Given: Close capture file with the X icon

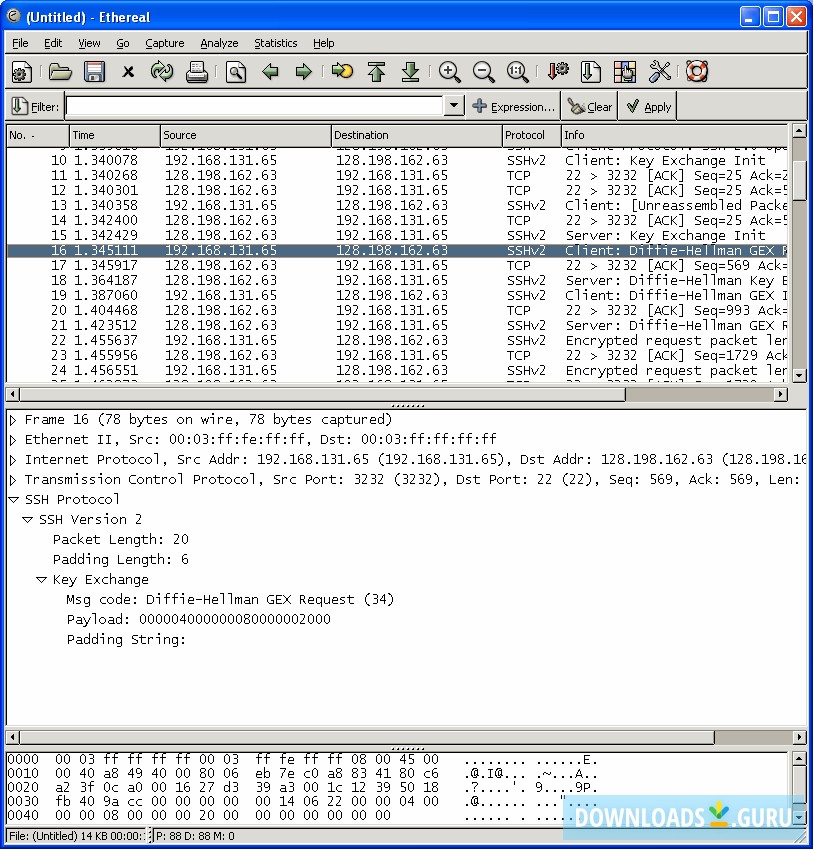Looking at the screenshot, I should pos(128,72).
